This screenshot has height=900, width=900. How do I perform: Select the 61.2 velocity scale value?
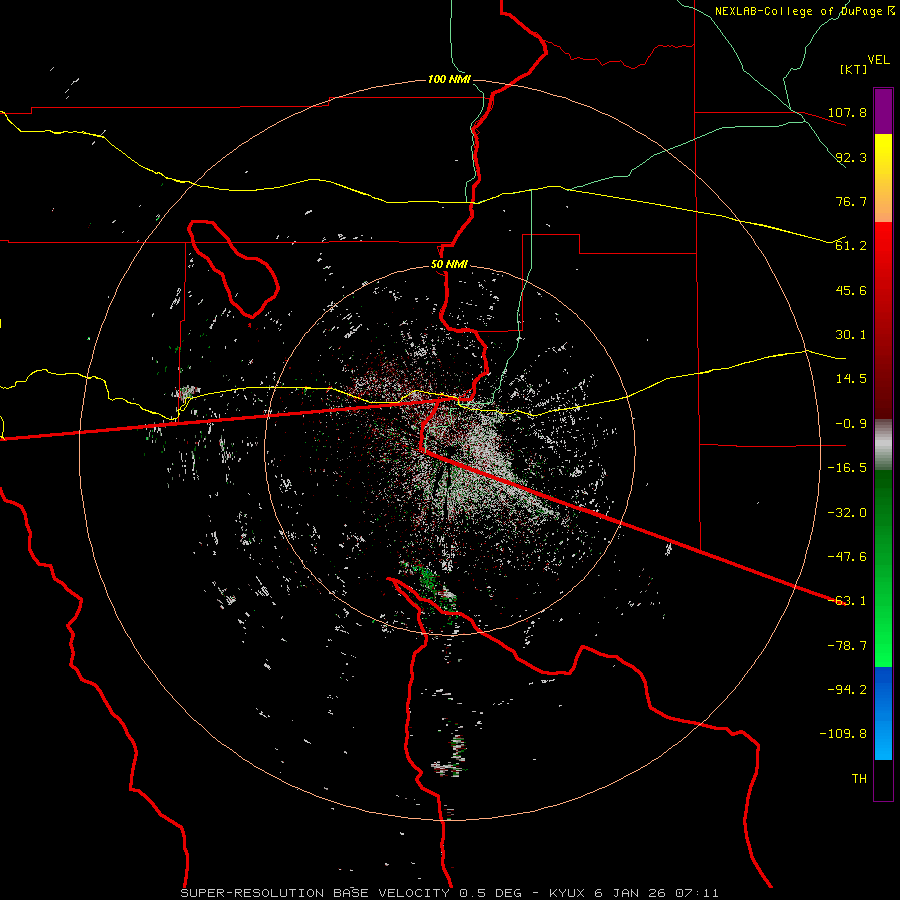[x=851, y=246]
